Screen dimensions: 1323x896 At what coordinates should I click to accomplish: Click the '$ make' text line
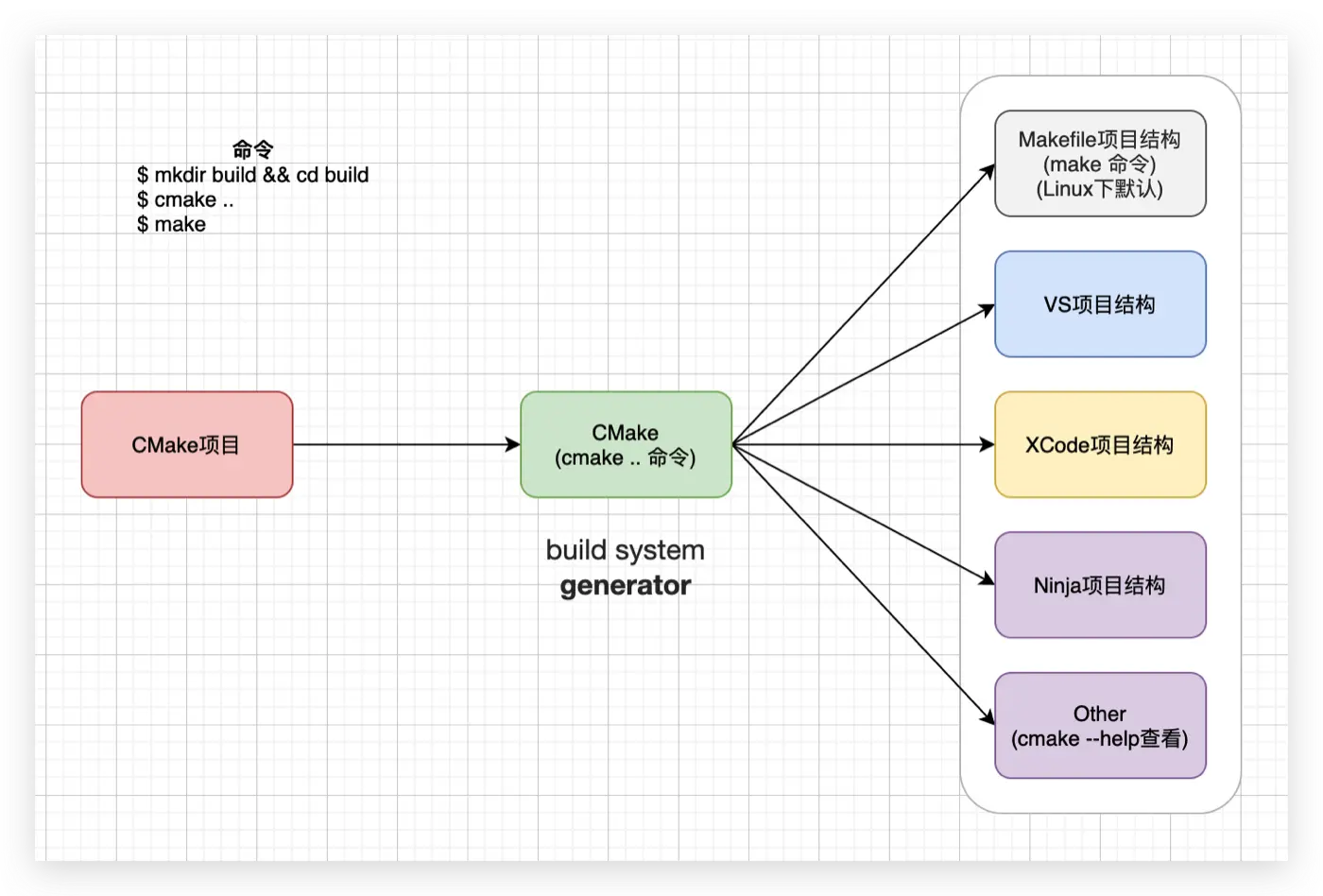coord(171,225)
